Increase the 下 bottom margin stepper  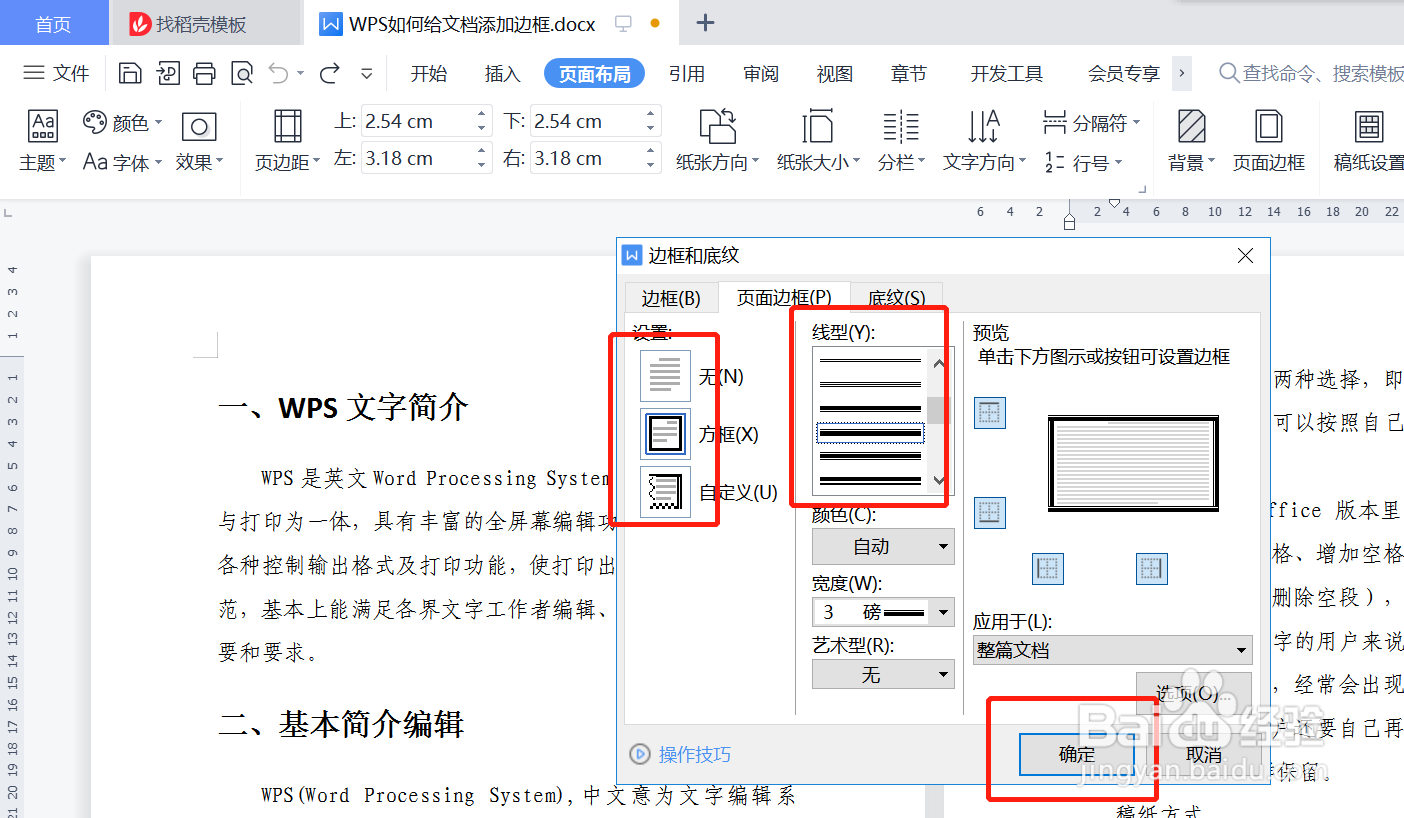coord(652,114)
